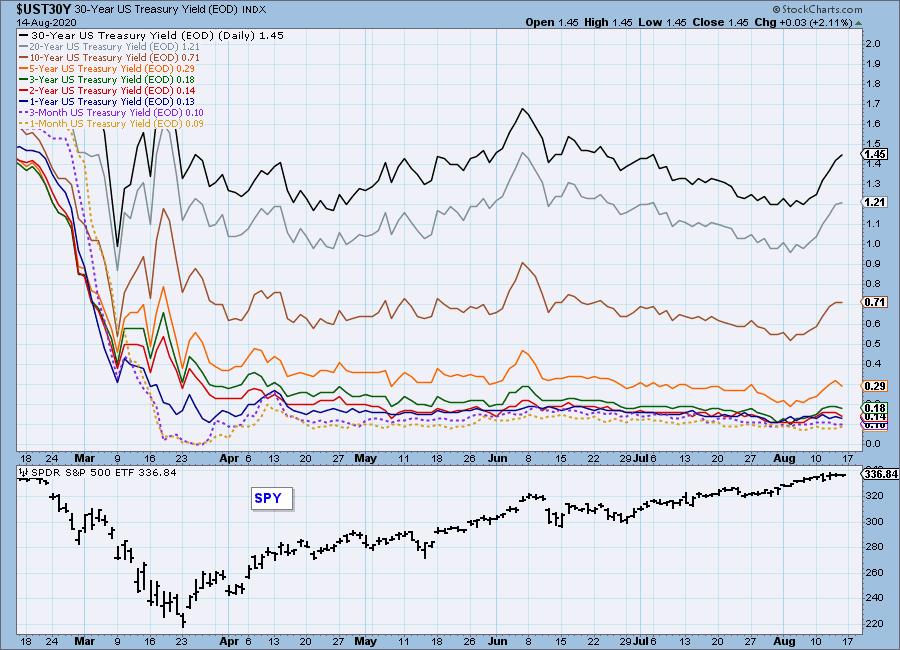Select the 10-Year US Treasury Yield legend entry
This screenshot has width=900, height=650.
pos(110,57)
